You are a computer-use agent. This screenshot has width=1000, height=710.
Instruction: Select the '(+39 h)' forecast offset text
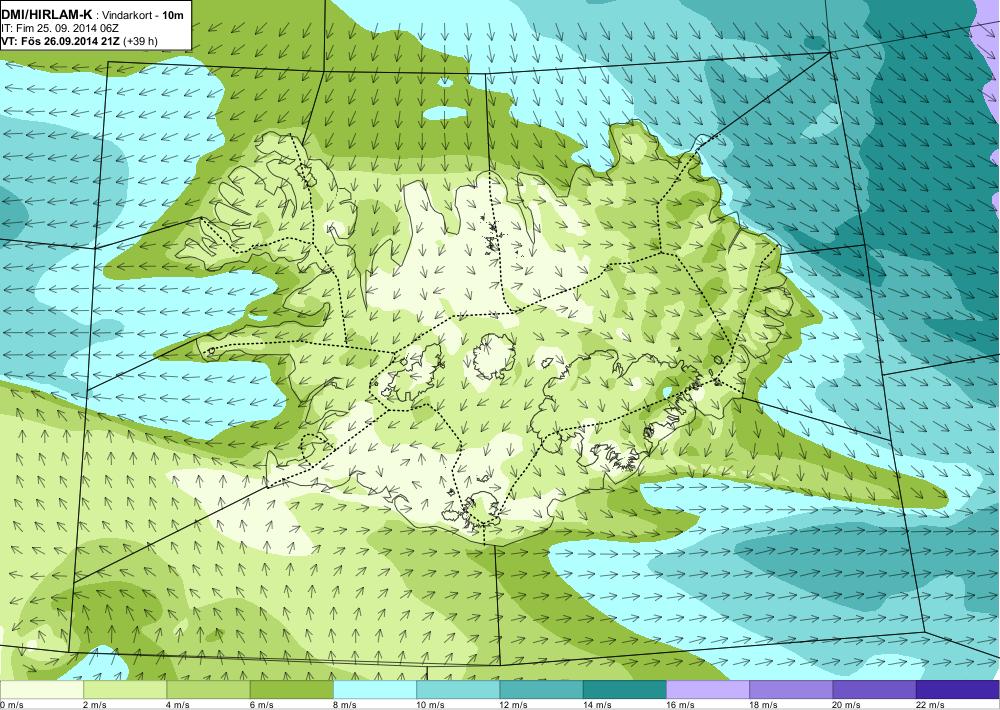click(x=142, y=41)
